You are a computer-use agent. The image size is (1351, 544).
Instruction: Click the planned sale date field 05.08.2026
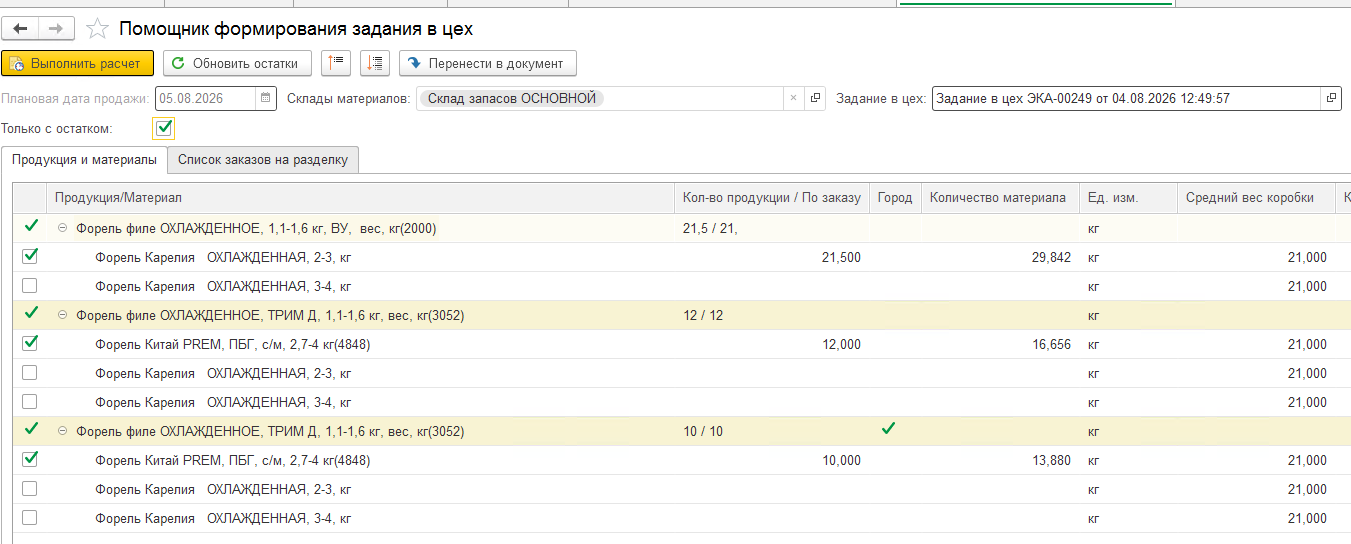click(206, 98)
